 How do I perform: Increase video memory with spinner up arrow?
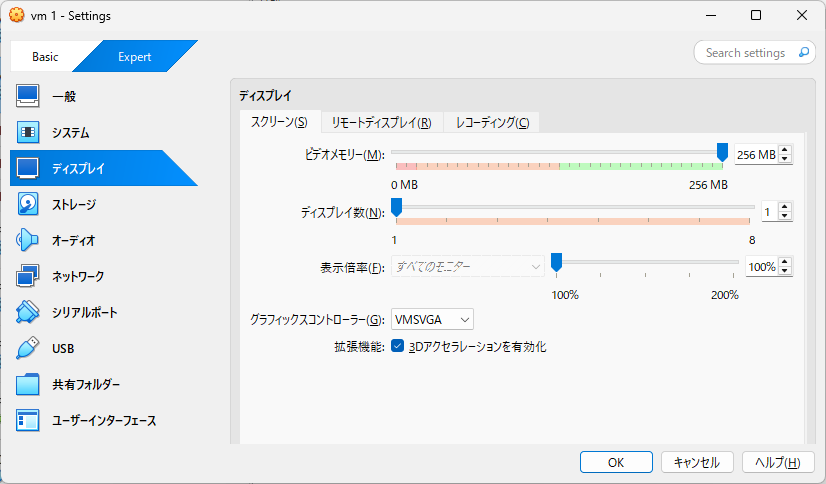(x=785, y=150)
